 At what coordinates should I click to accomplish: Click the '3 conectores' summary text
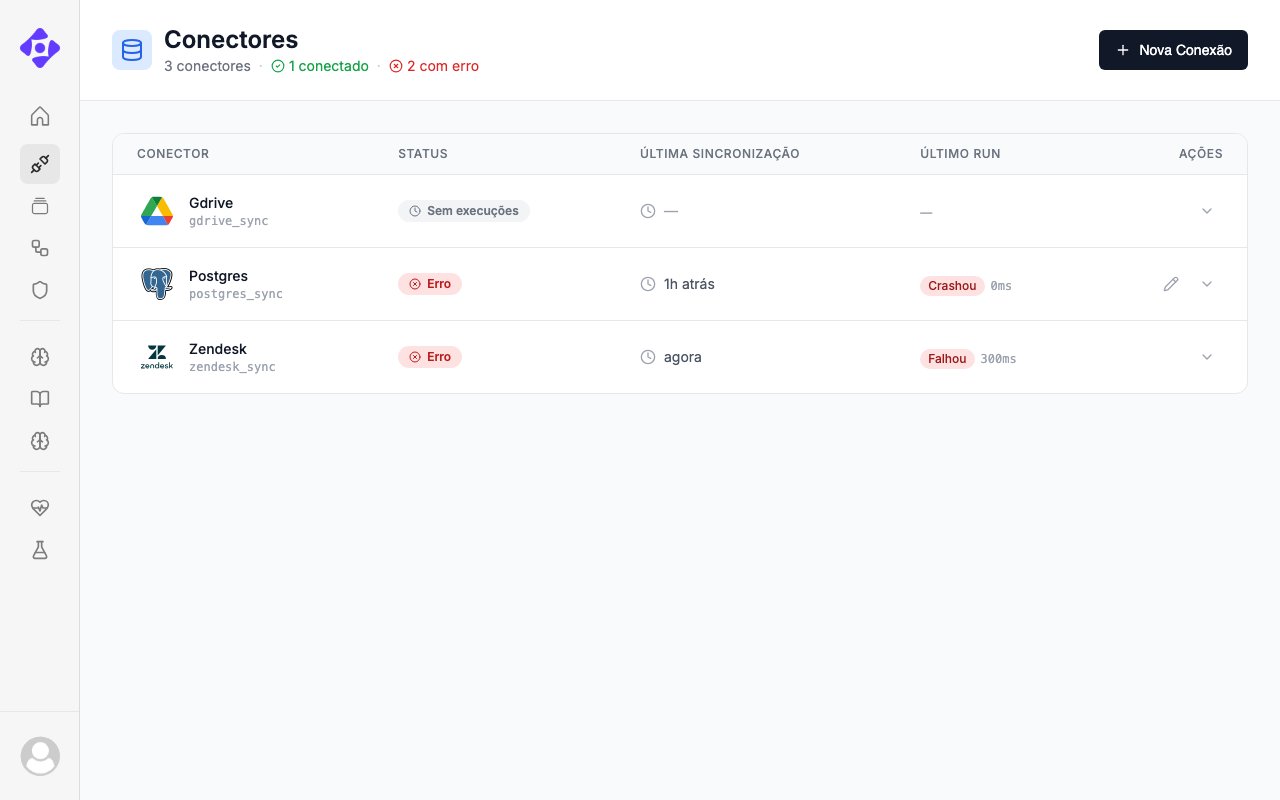coord(207,66)
